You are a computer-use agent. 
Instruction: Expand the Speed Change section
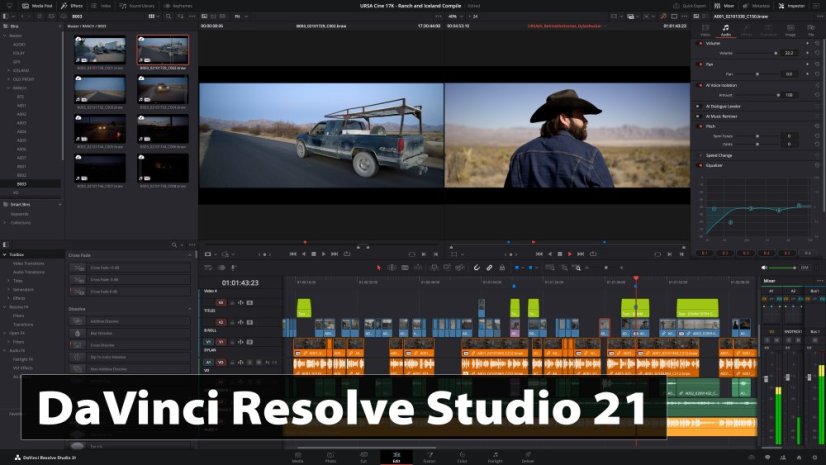(x=719, y=155)
